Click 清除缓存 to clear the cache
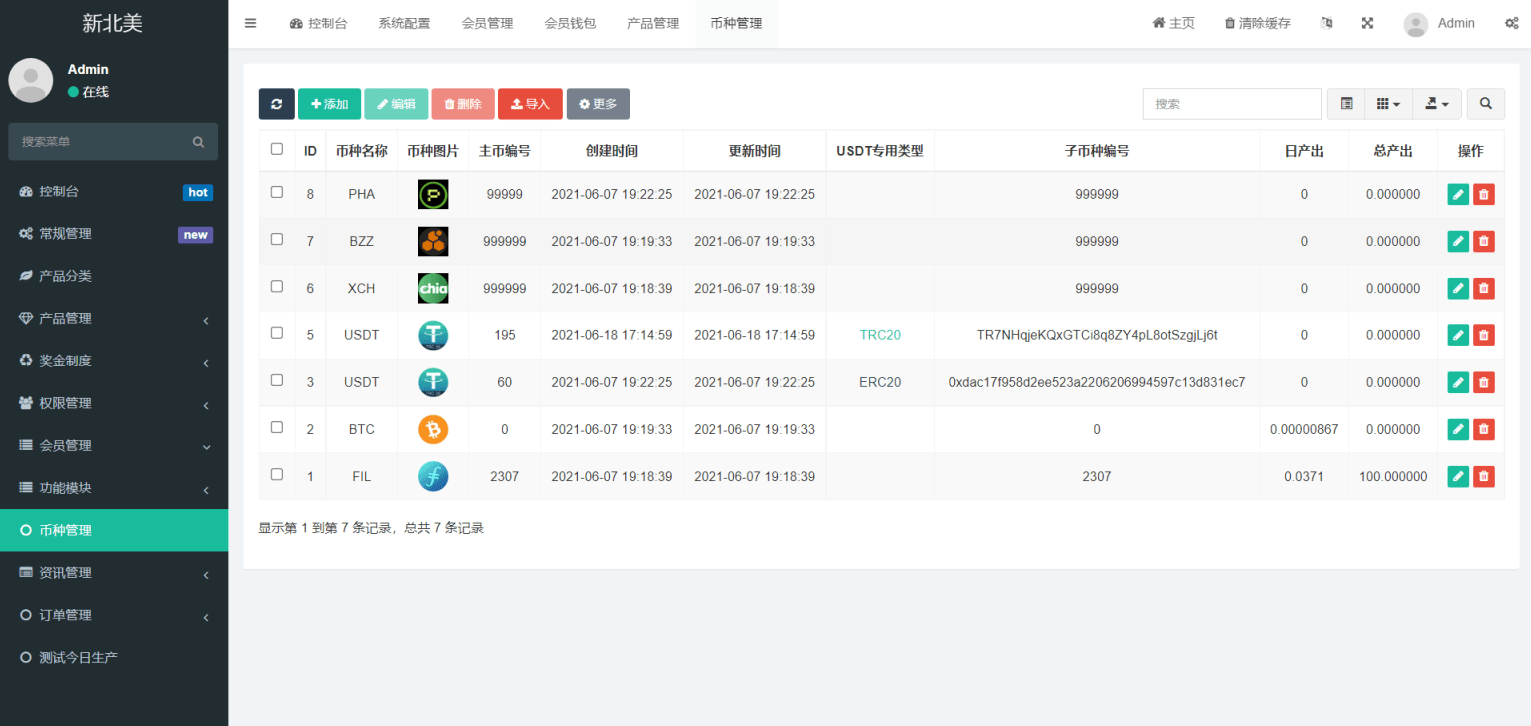Screen dimensions: 1531x726 pyautogui.click(x=1255, y=22)
